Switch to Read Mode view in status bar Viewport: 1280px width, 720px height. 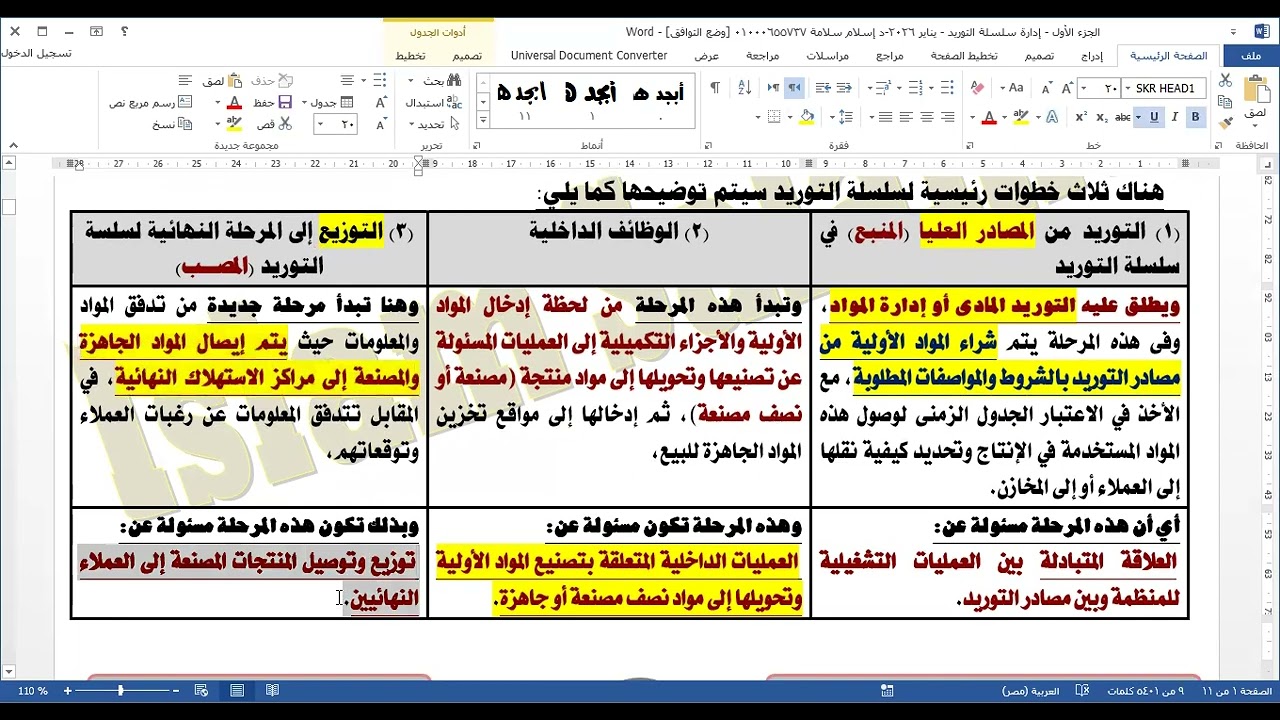(272, 691)
